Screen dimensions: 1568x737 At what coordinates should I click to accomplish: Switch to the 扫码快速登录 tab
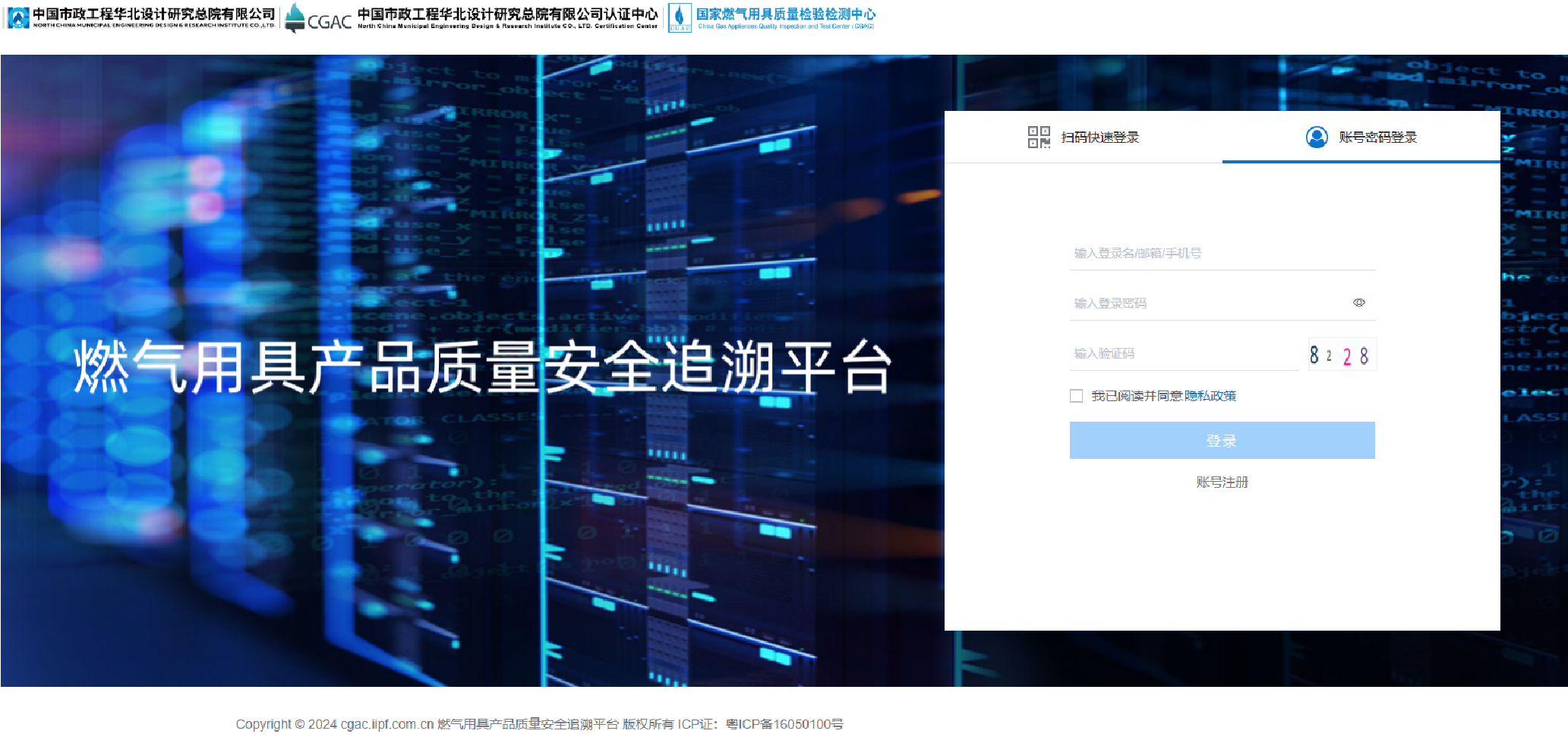[1099, 138]
